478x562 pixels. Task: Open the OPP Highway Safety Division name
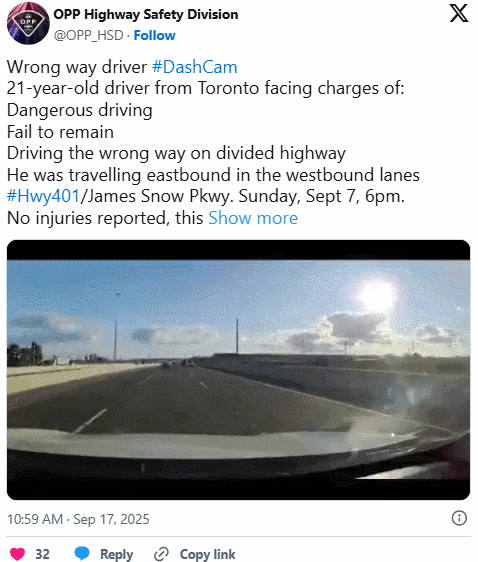pyautogui.click(x=145, y=14)
